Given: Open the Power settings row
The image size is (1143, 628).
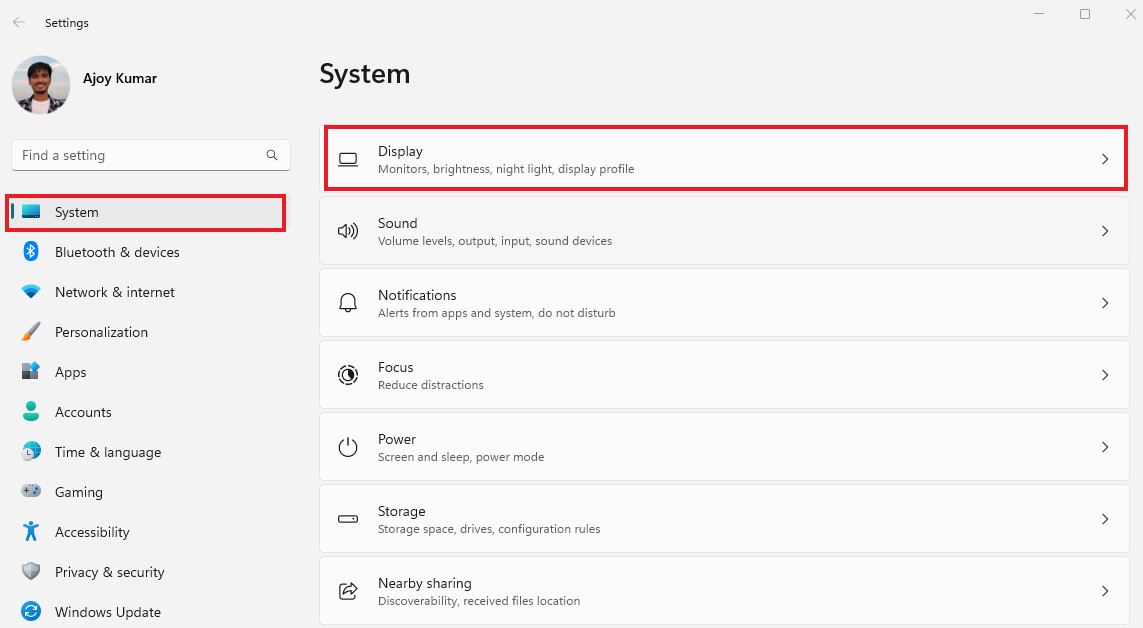Looking at the screenshot, I should tap(724, 447).
